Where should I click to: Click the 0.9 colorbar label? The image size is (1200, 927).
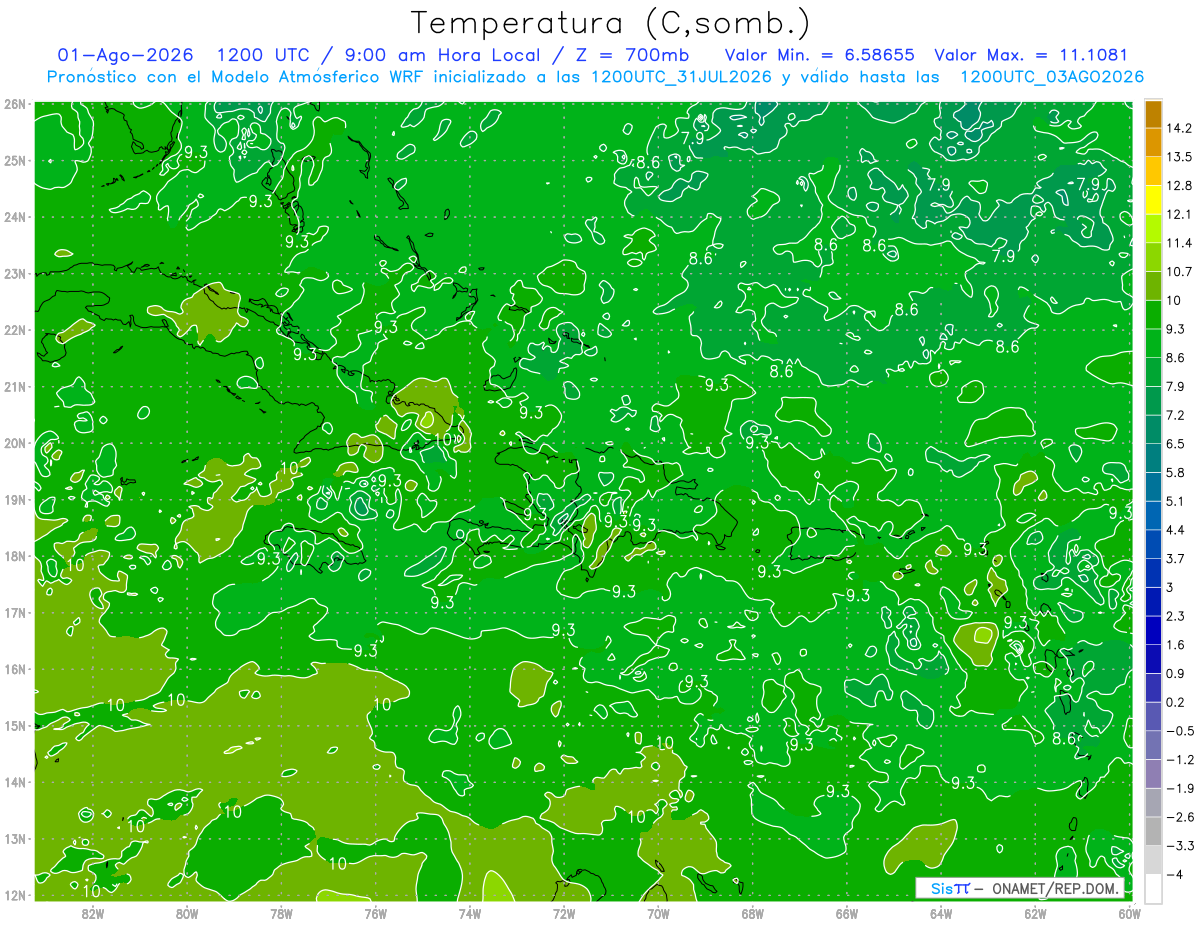pyautogui.click(x=1175, y=674)
